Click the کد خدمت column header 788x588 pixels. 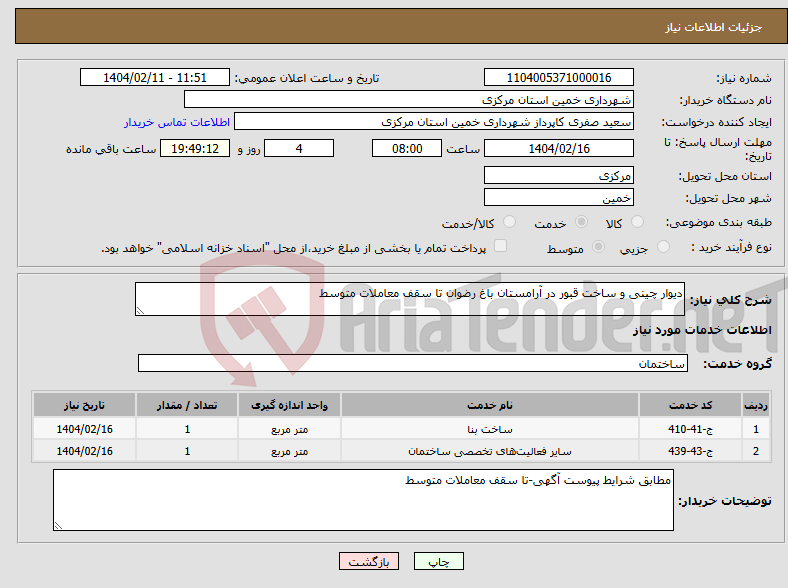pos(691,405)
